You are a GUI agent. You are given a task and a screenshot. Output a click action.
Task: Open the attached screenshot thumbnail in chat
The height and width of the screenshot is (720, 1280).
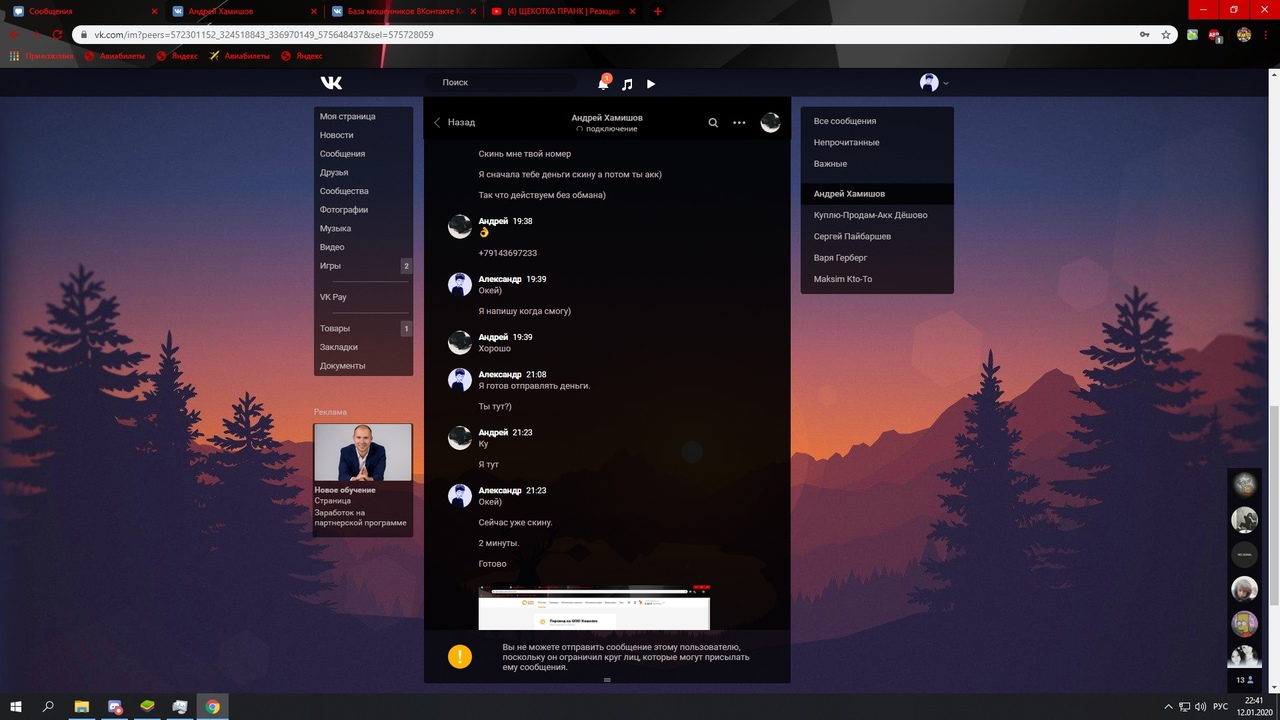coord(594,608)
